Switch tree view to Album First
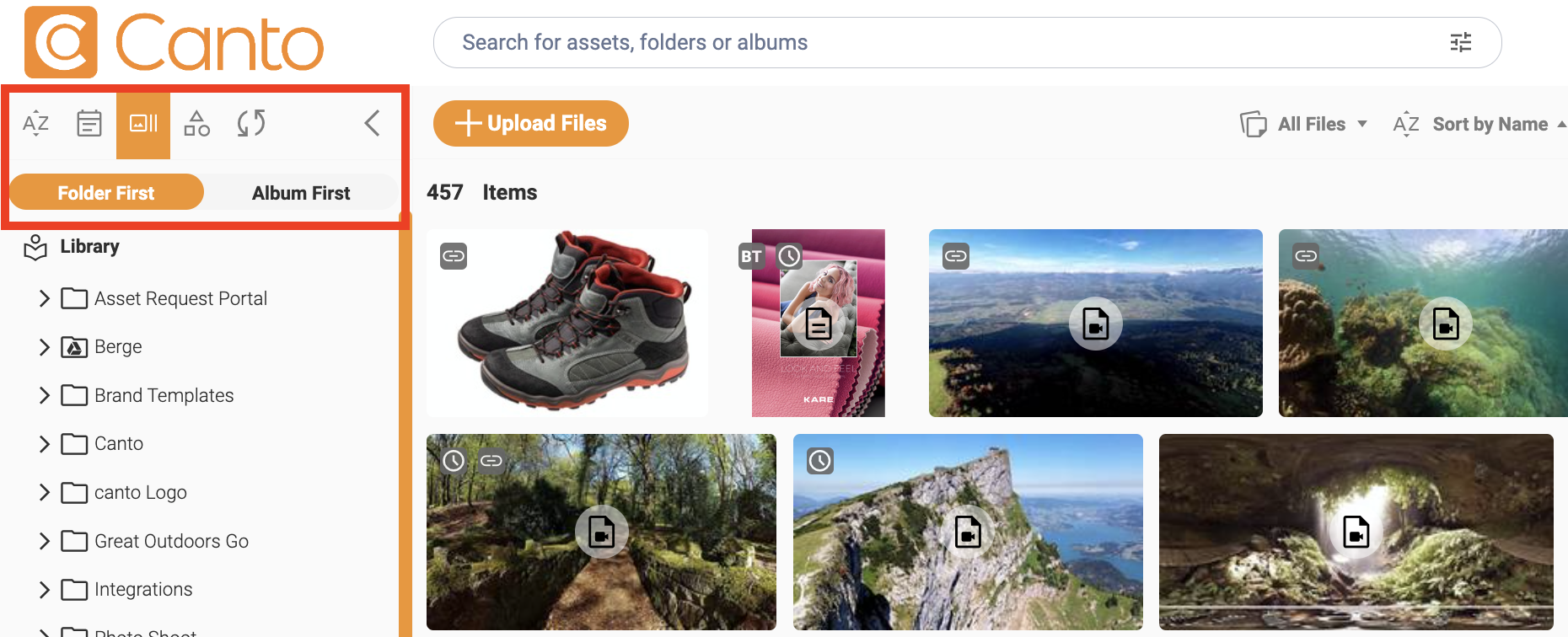Viewport: 1568px width, 637px height. (301, 193)
